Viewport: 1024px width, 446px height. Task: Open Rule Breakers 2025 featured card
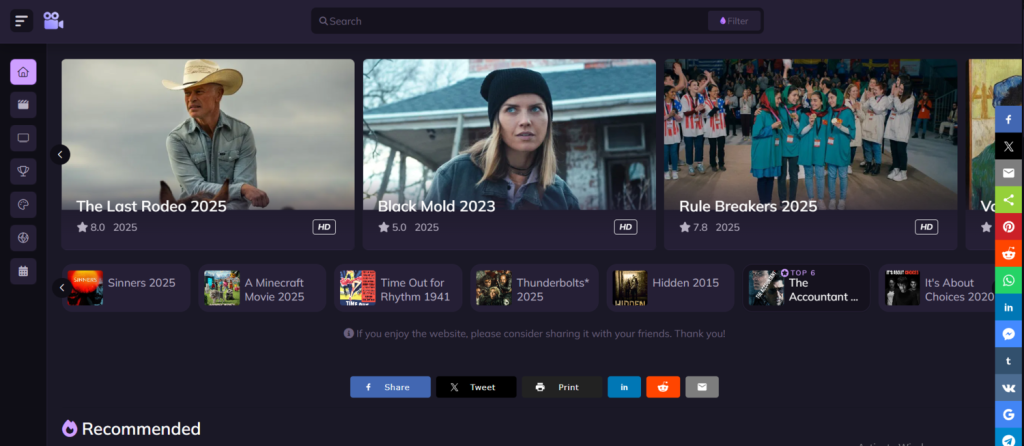coord(810,155)
